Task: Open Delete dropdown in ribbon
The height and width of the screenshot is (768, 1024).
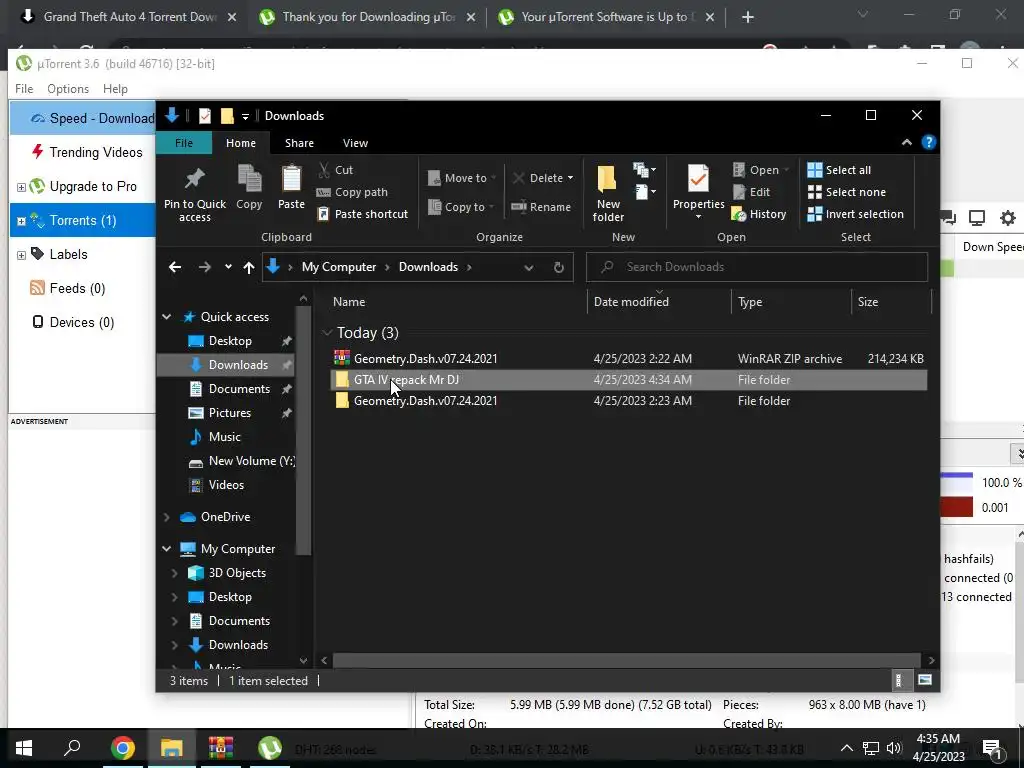Action: point(570,178)
